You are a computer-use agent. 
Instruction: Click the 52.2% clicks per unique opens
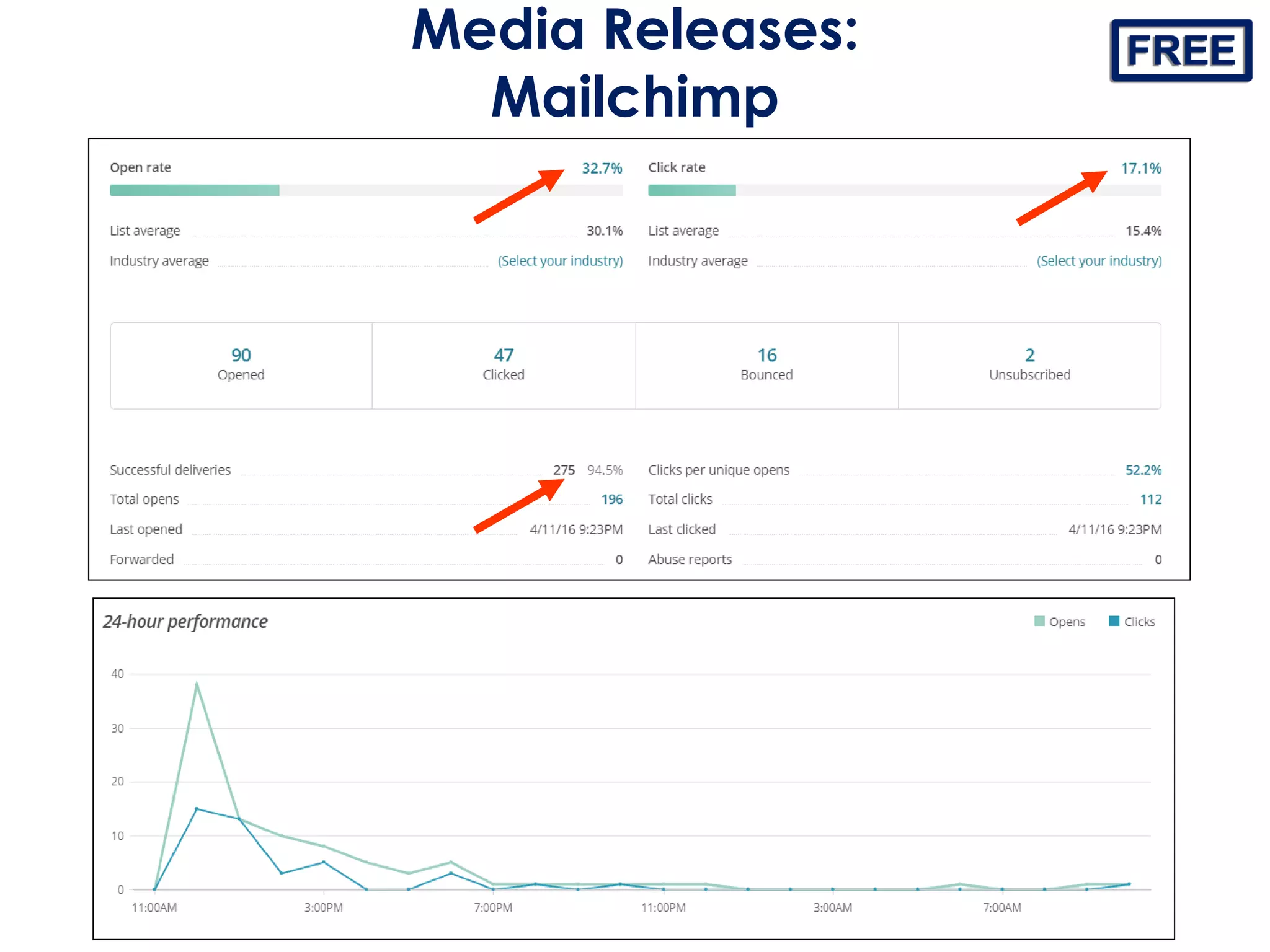coord(1143,470)
